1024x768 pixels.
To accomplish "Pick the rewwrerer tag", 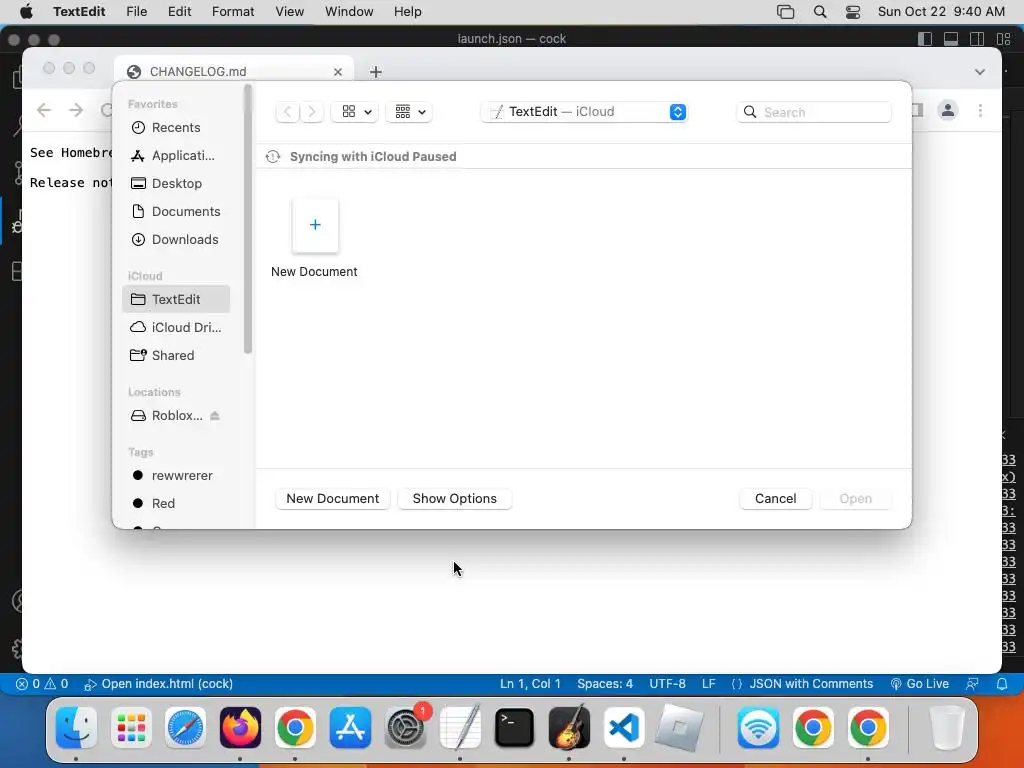I will pyautogui.click(x=175, y=475).
